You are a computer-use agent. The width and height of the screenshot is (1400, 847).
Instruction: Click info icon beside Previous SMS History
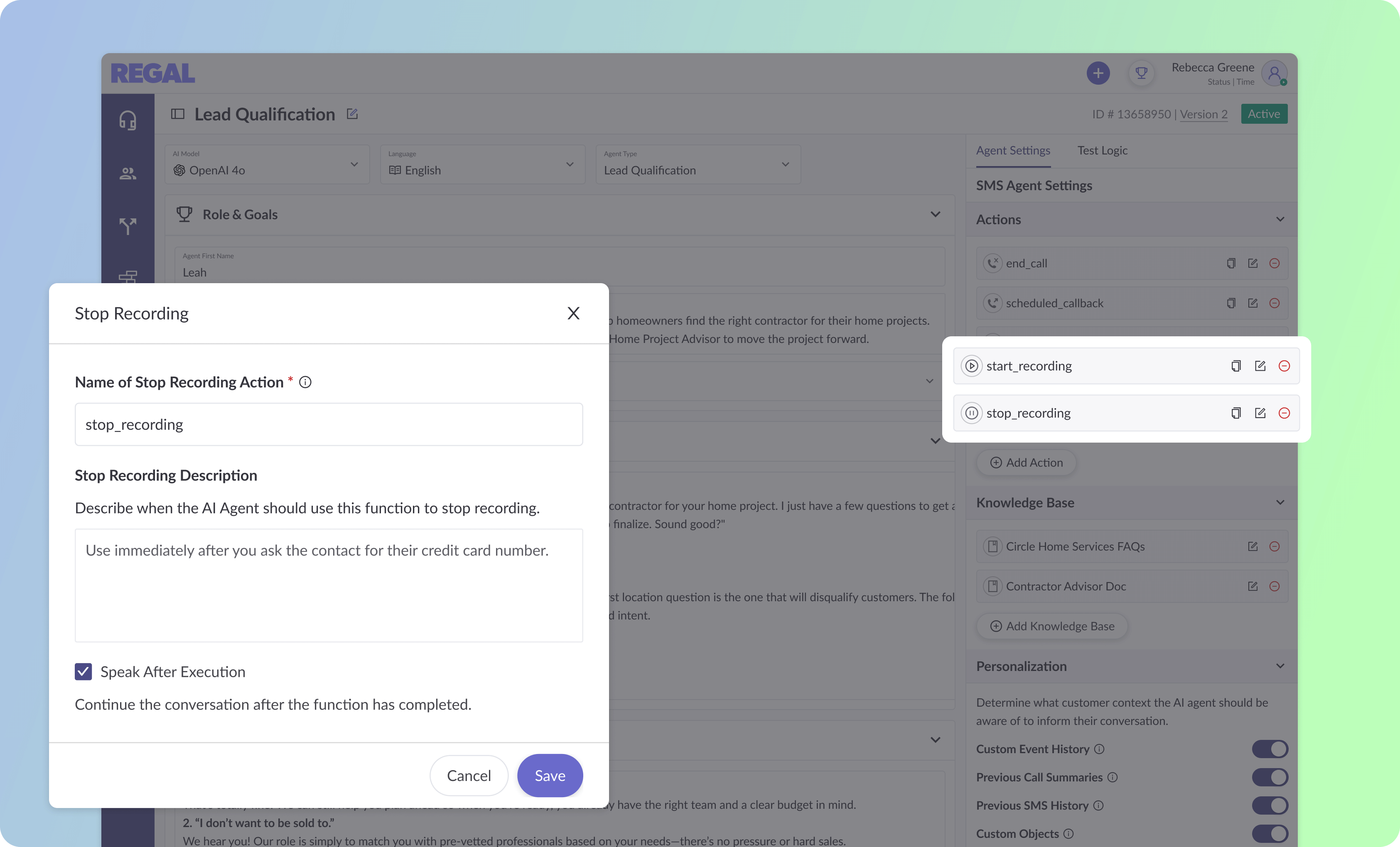coord(1098,805)
